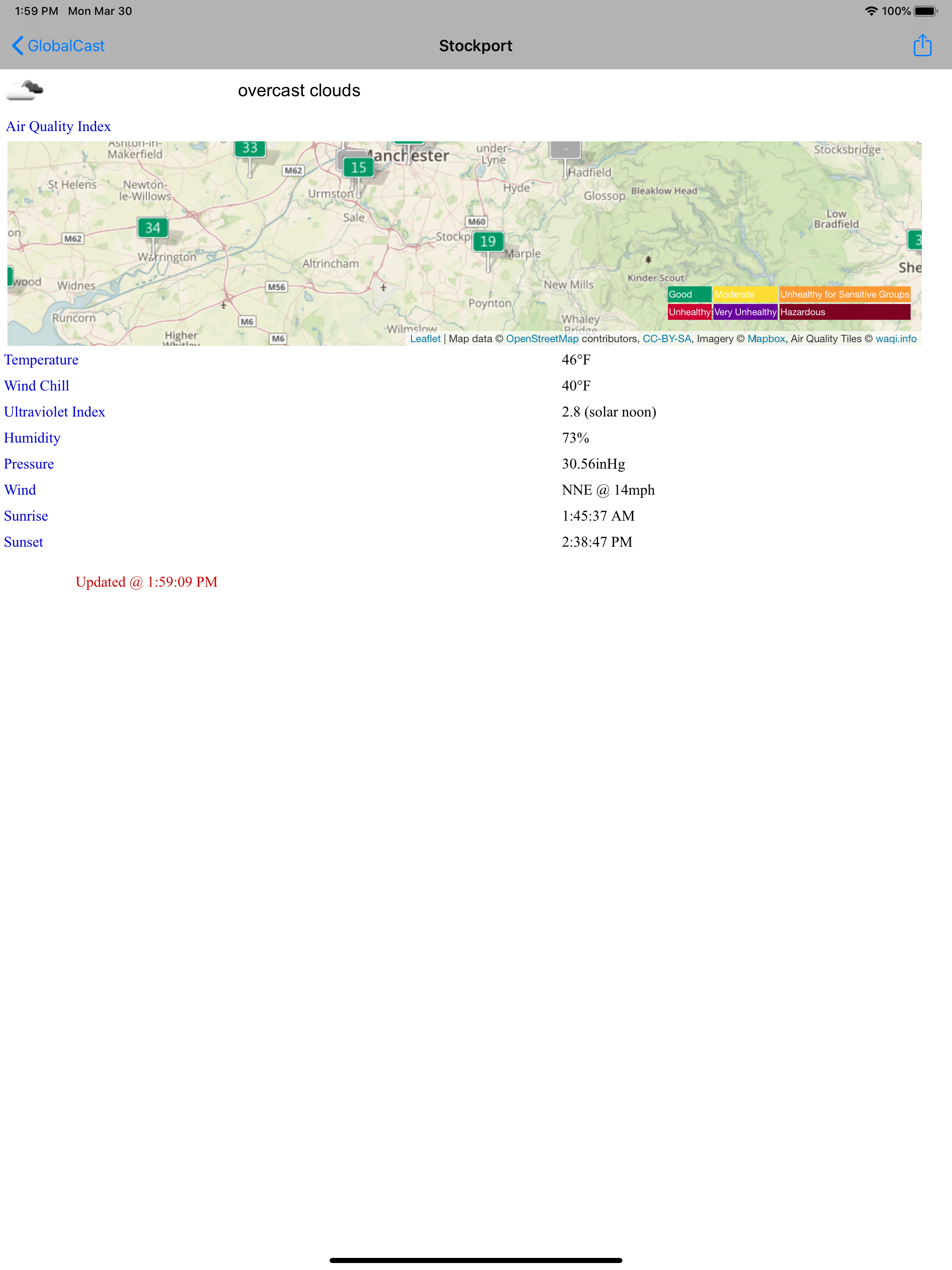
Task: Tap the Sunrise label link
Action: click(26, 516)
